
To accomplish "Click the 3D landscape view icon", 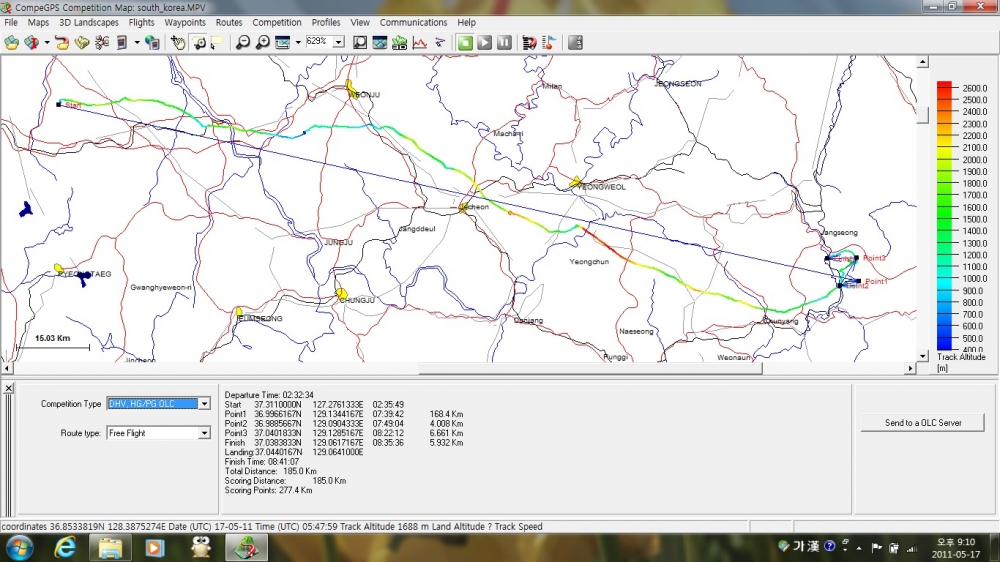I will coord(379,43).
